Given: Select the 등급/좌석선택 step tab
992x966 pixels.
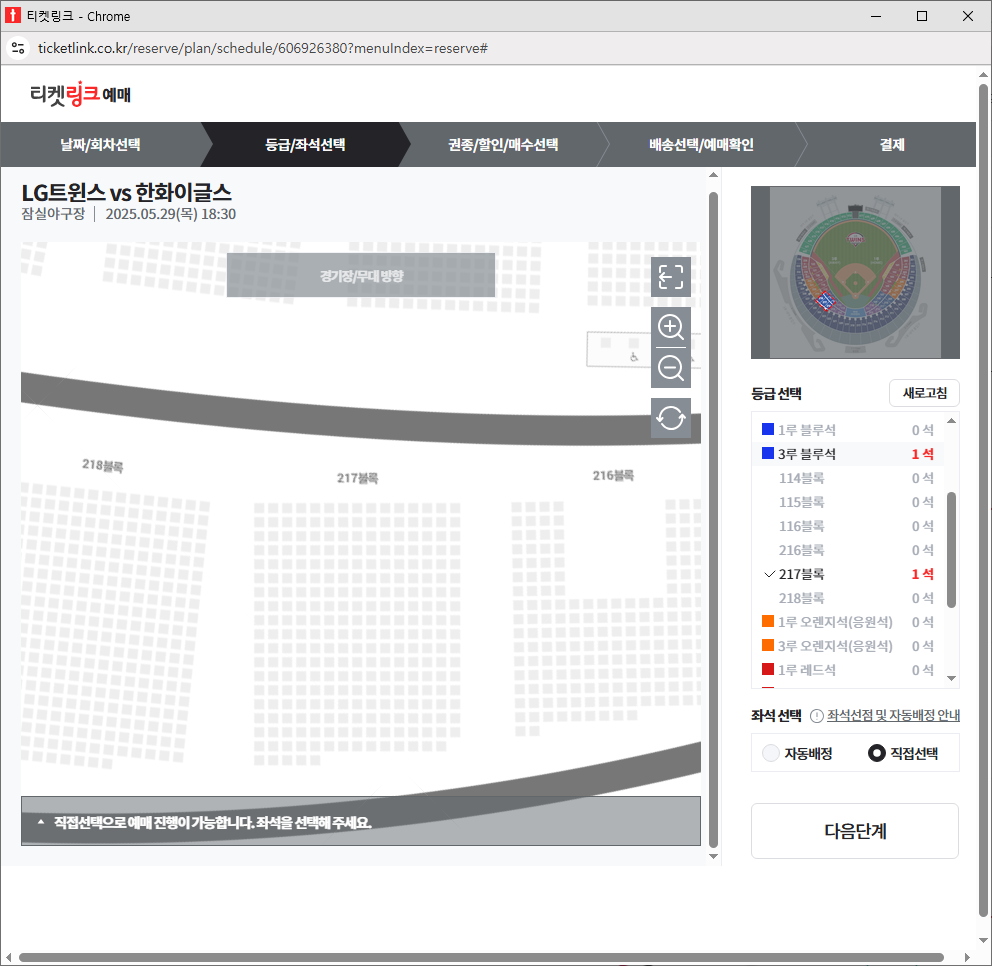Looking at the screenshot, I should (305, 144).
